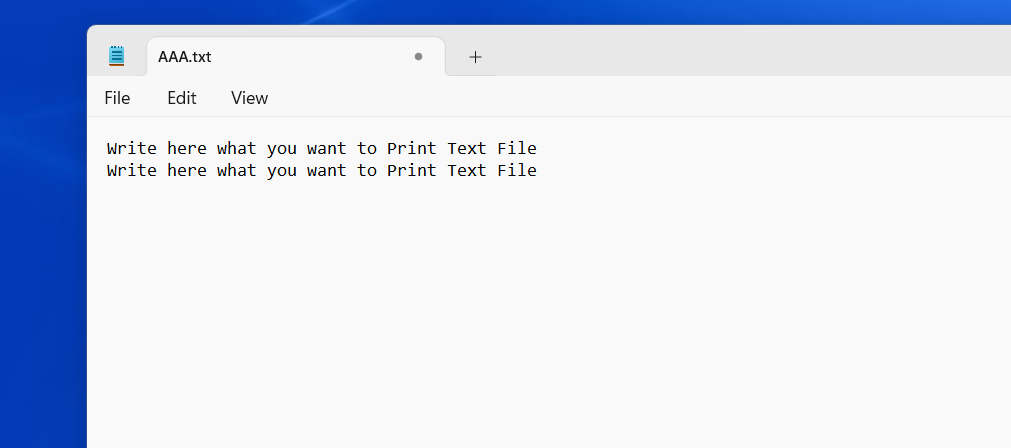Click the Notepad app icon in title bar
This screenshot has height=448, width=1011.
point(116,56)
